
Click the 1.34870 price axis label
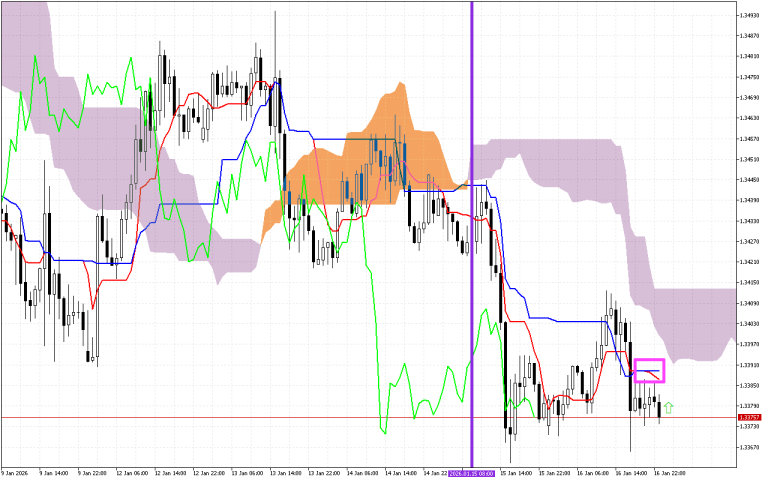[x=750, y=36]
